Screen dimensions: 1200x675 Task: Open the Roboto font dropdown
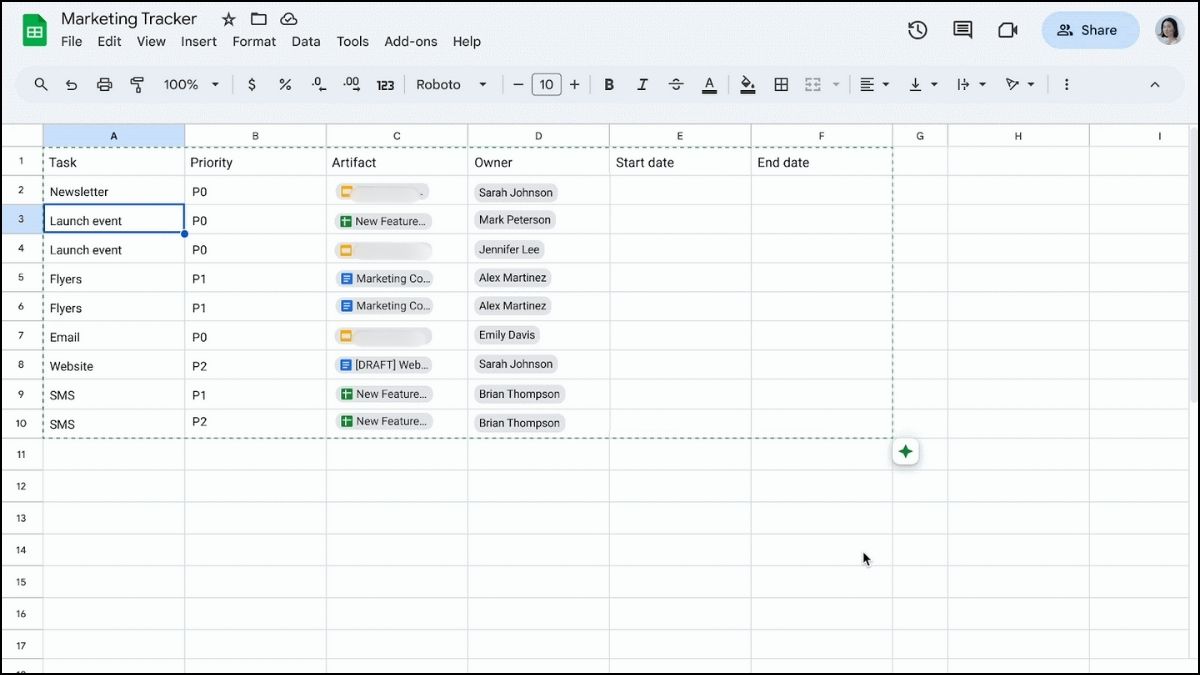pos(452,85)
